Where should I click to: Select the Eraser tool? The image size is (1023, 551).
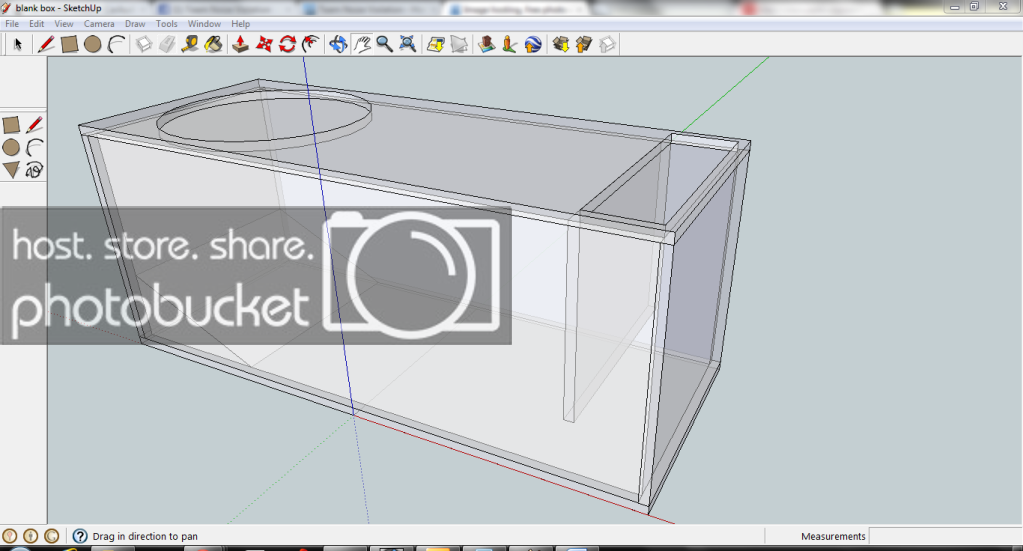167,44
